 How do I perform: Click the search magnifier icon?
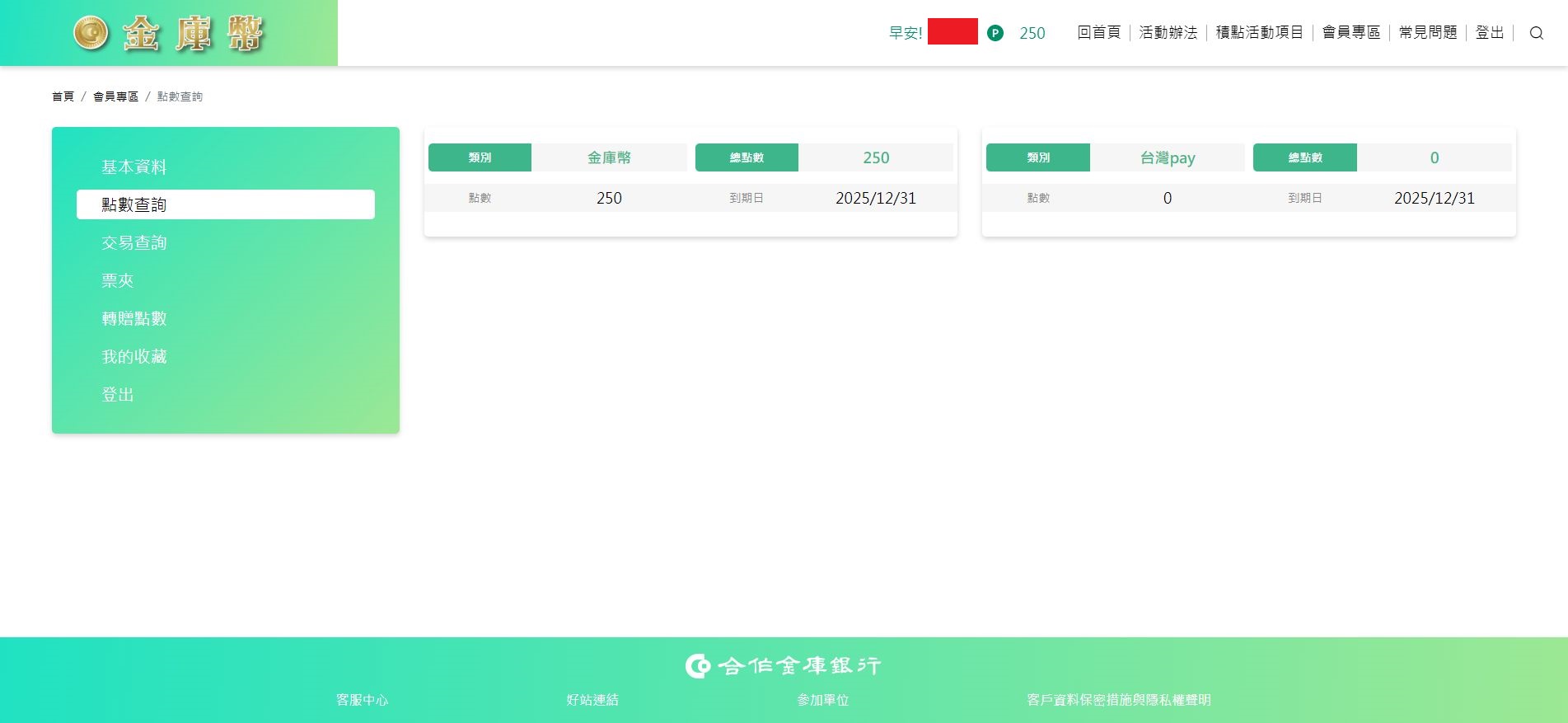point(1536,33)
